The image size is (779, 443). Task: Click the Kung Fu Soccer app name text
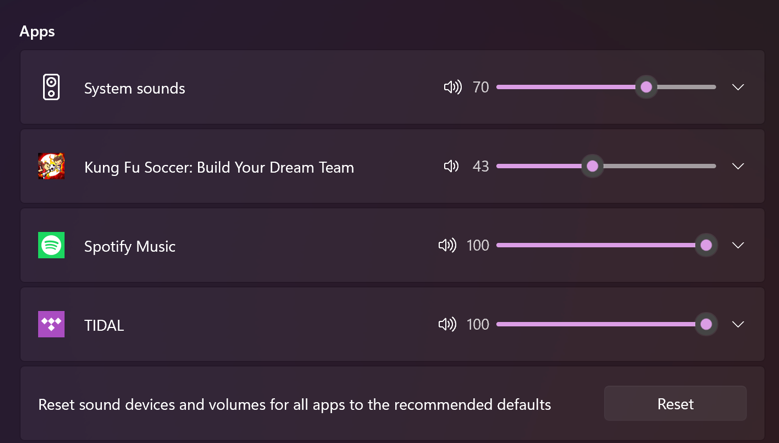(219, 167)
